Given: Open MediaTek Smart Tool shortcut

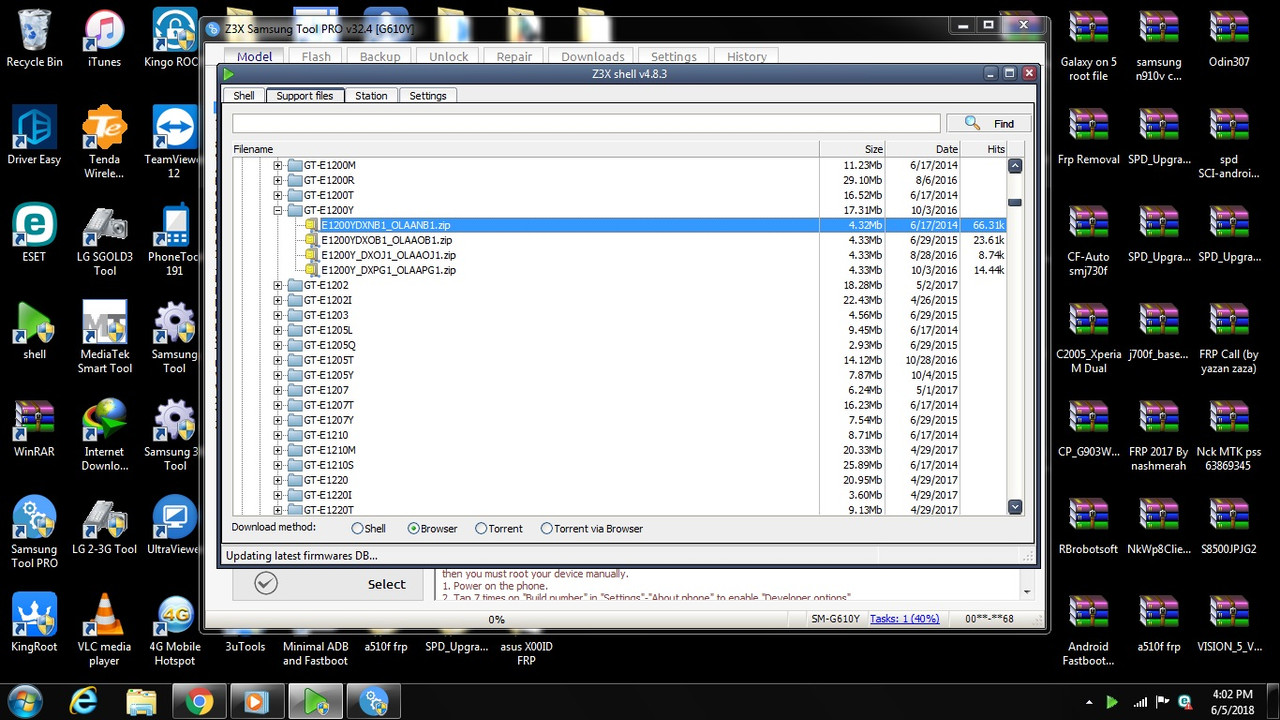Looking at the screenshot, I should 104,338.
